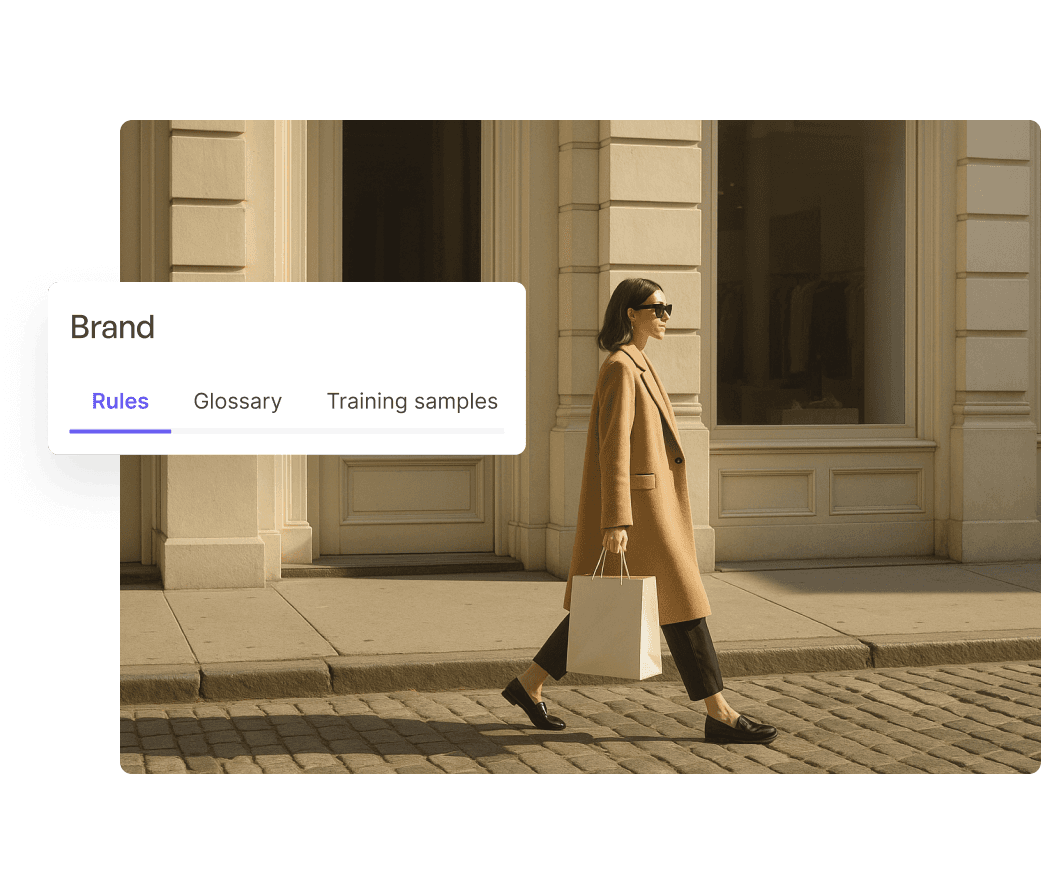The height and width of the screenshot is (894, 1041).
Task: Open Glossary from the tab row
Action: coord(237,401)
